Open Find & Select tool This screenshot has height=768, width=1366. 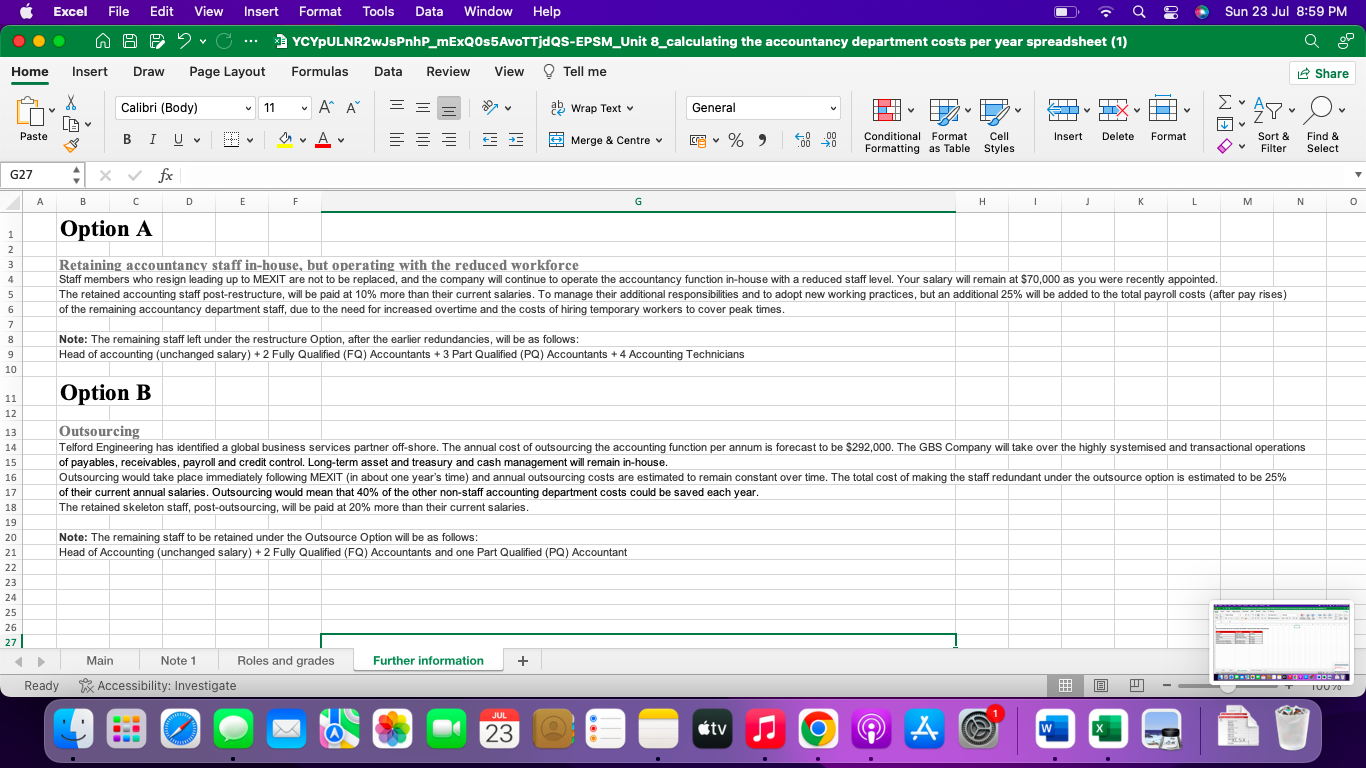coord(1322,125)
